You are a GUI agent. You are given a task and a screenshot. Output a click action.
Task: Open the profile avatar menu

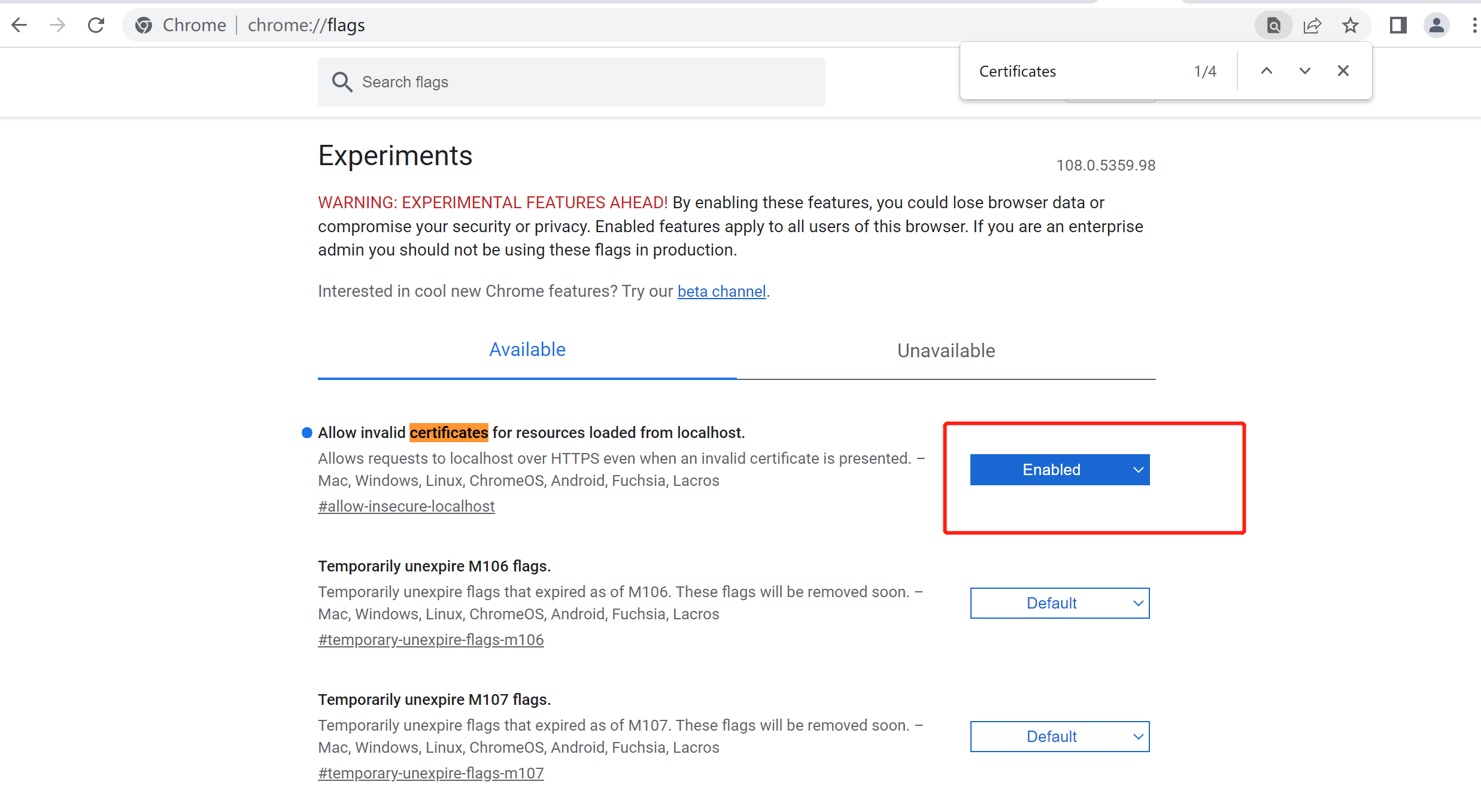pyautogui.click(x=1436, y=25)
